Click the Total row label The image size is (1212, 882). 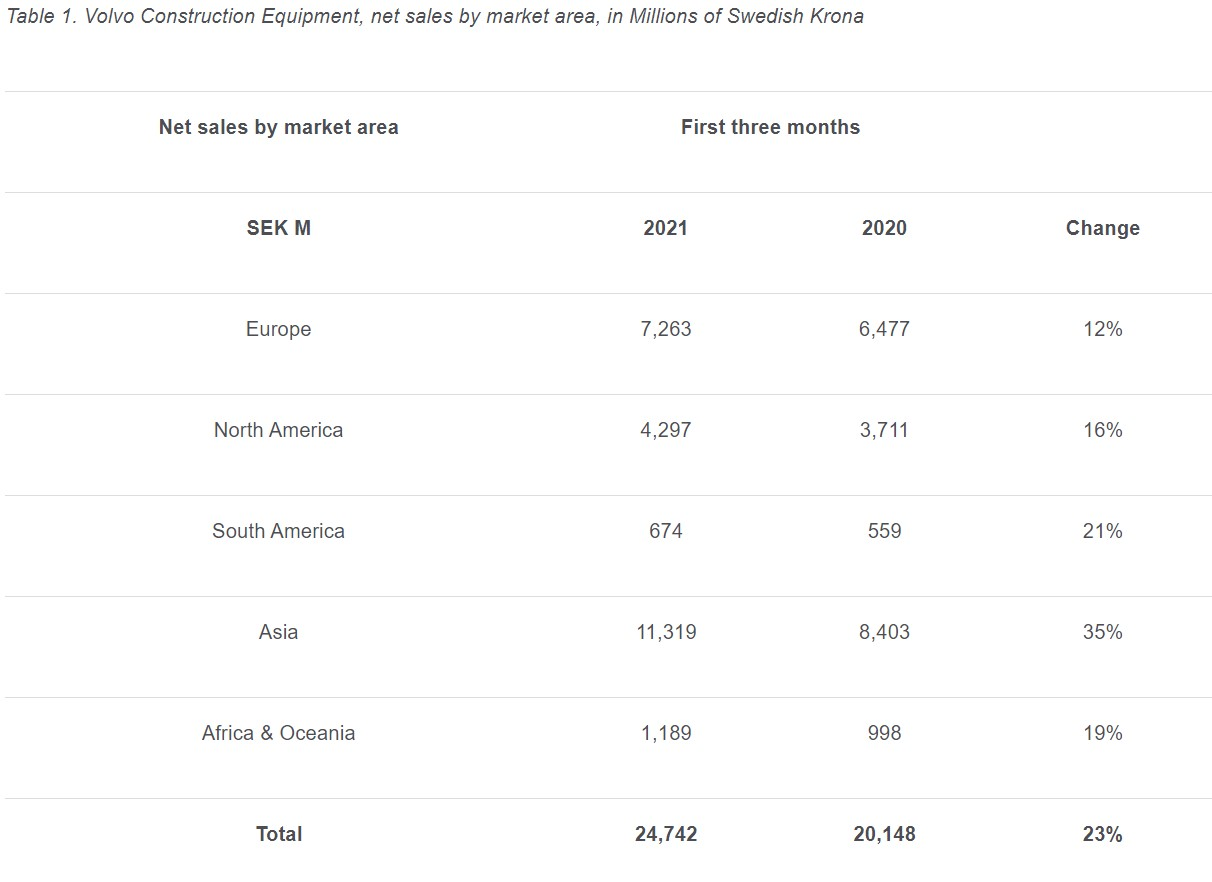[278, 834]
